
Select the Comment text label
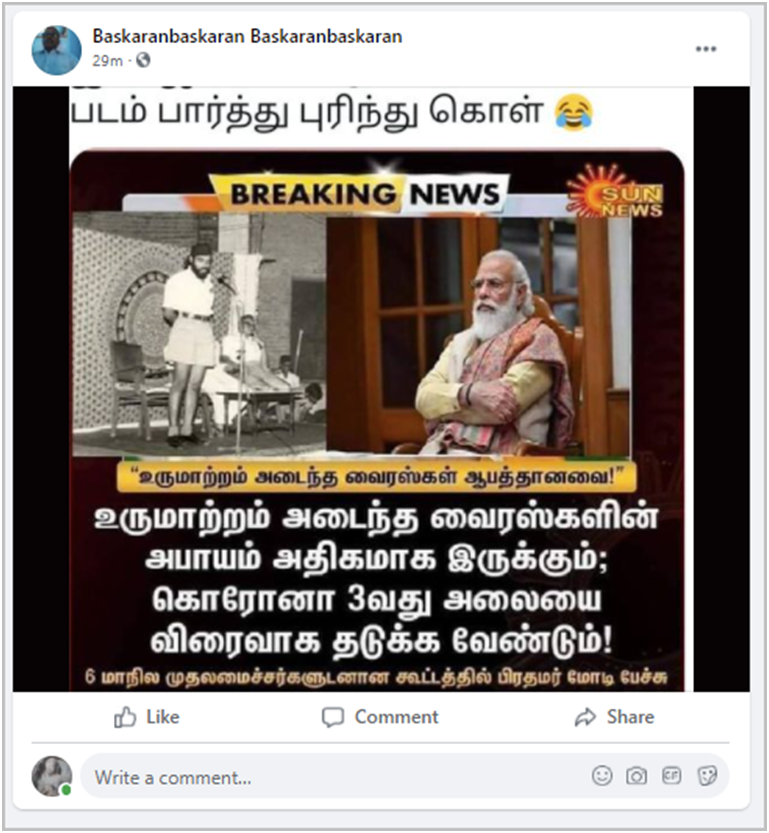click(x=396, y=717)
